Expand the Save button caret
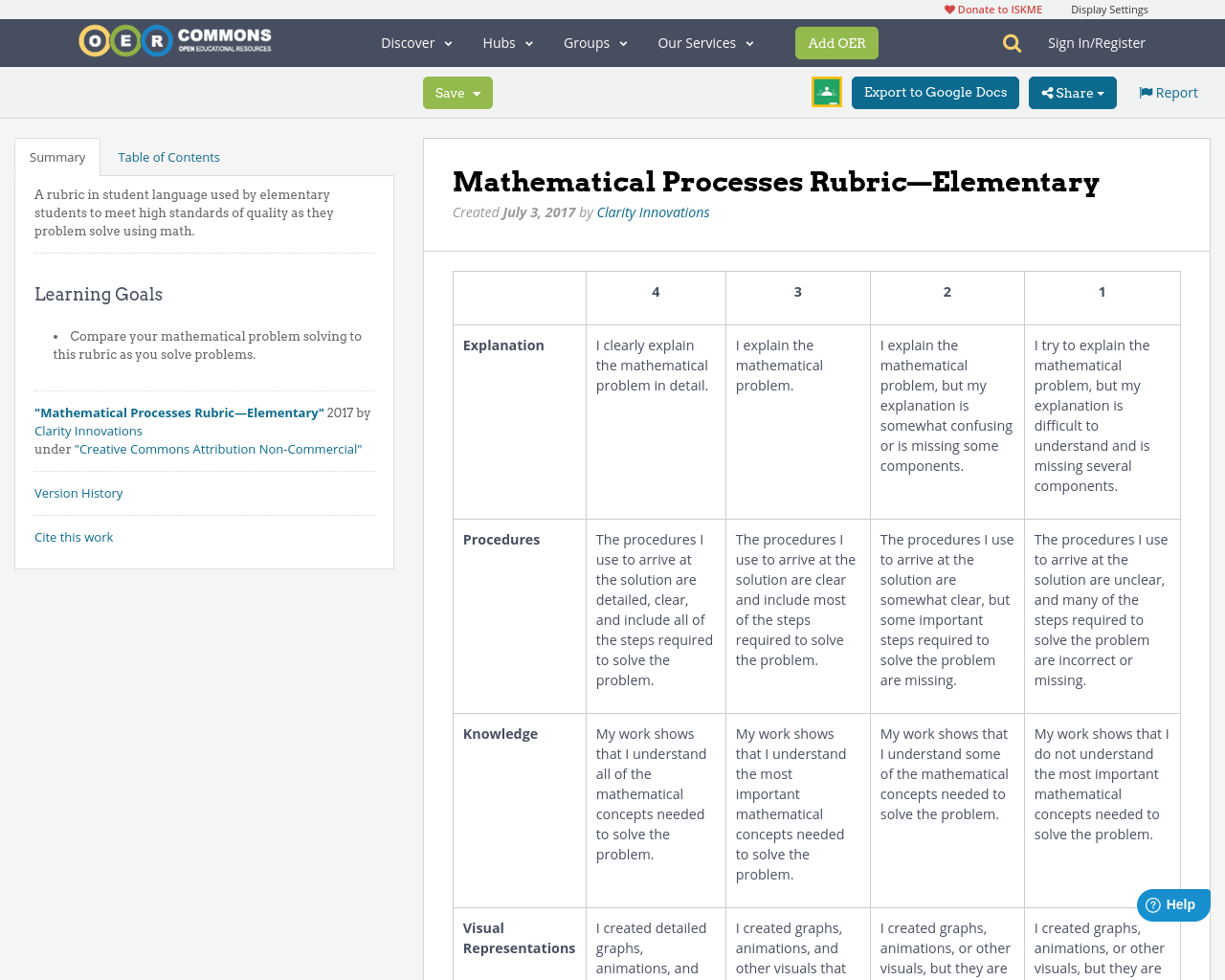Image resolution: width=1225 pixels, height=980 pixels. [x=477, y=92]
